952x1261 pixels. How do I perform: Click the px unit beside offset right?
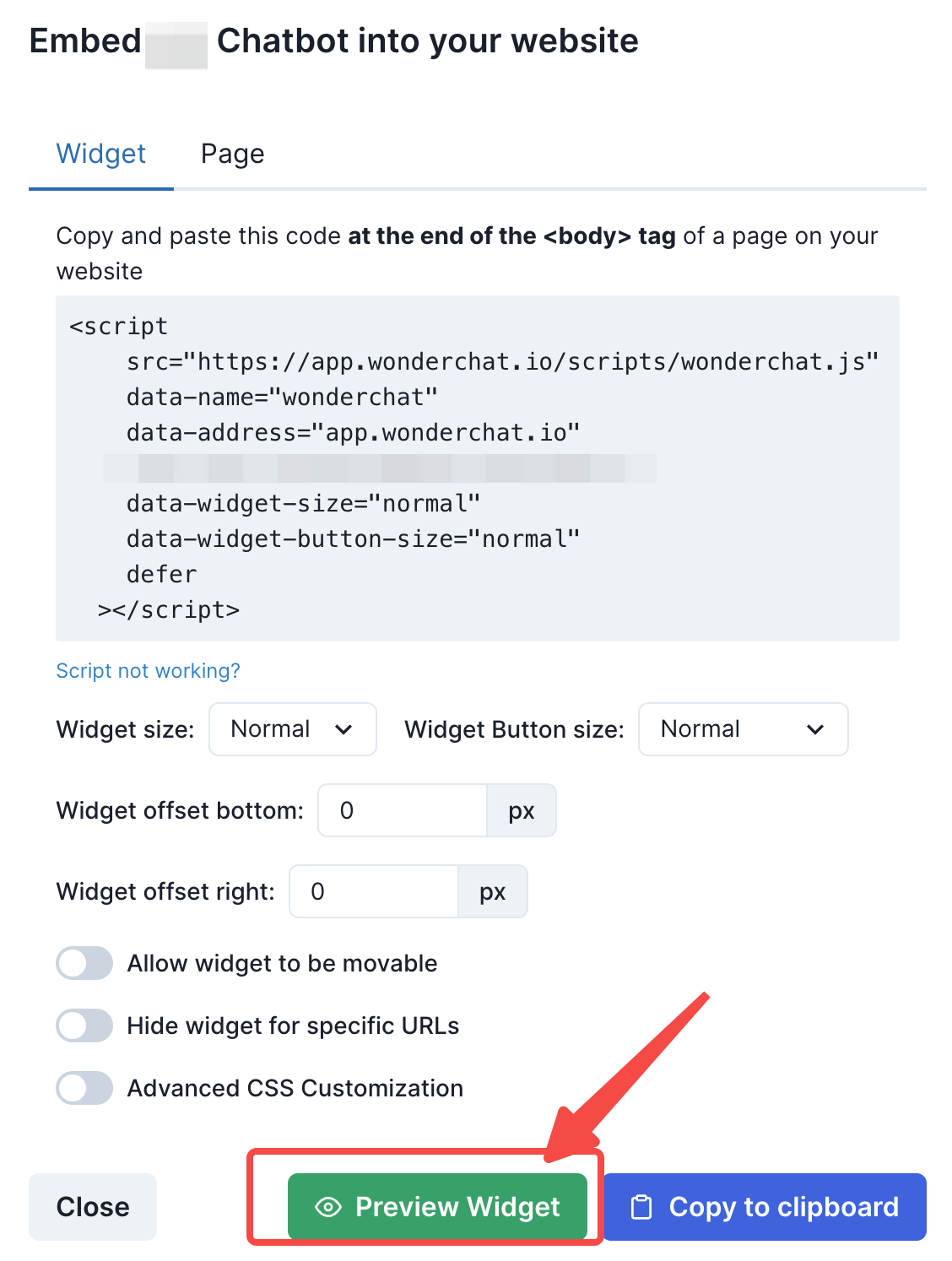[493, 891]
